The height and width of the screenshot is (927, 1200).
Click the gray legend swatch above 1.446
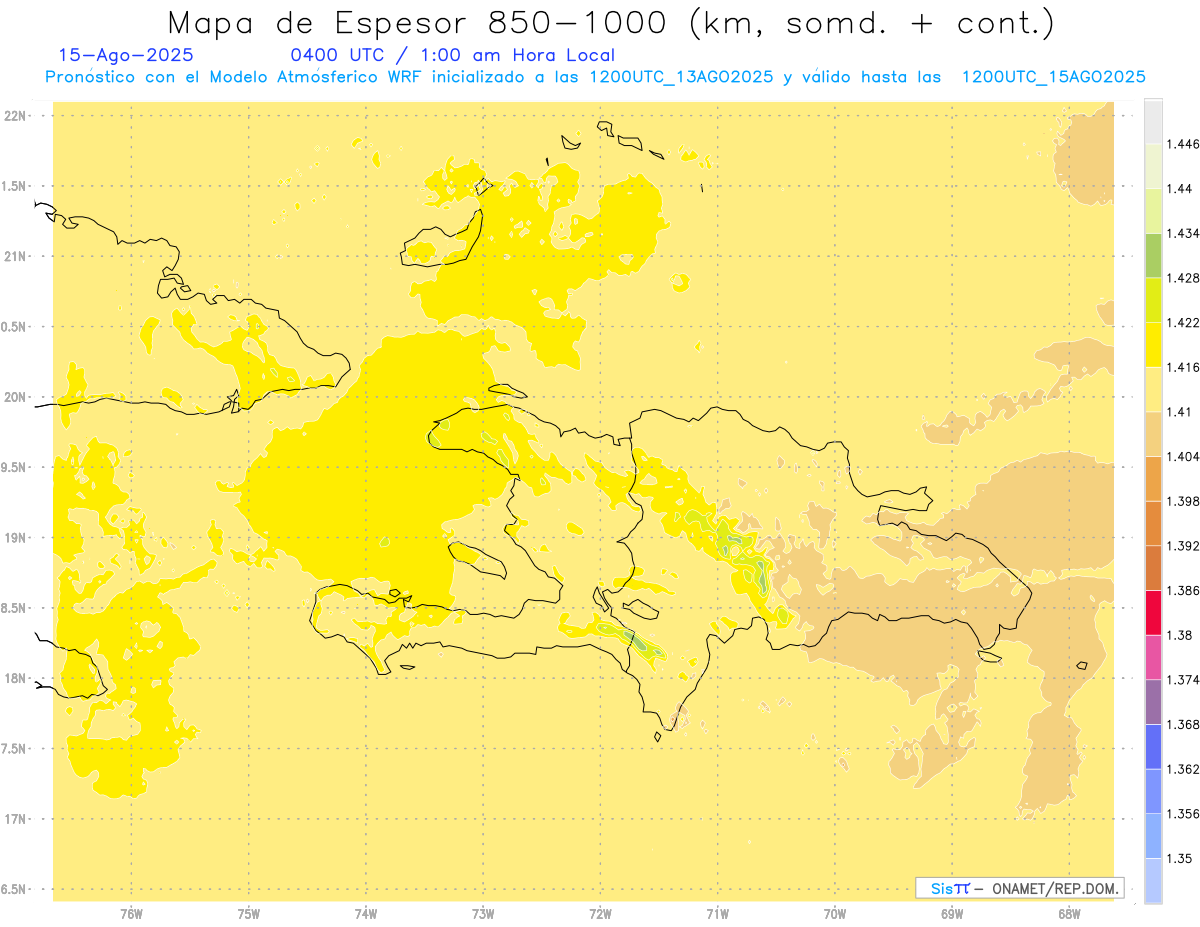pyautogui.click(x=1153, y=121)
